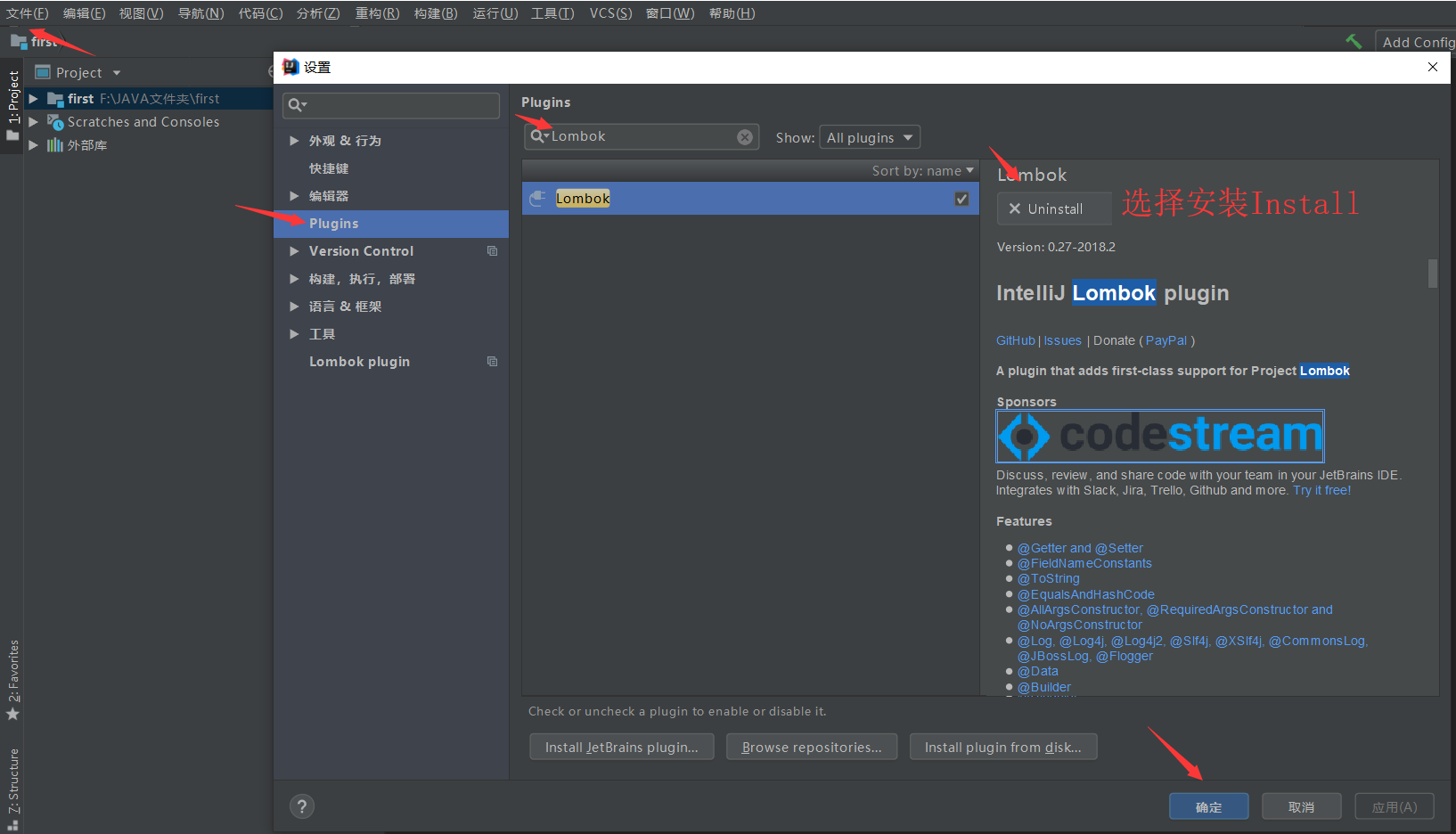1456x834 pixels.
Task: Open the 视图(V) menu
Action: tap(142, 13)
